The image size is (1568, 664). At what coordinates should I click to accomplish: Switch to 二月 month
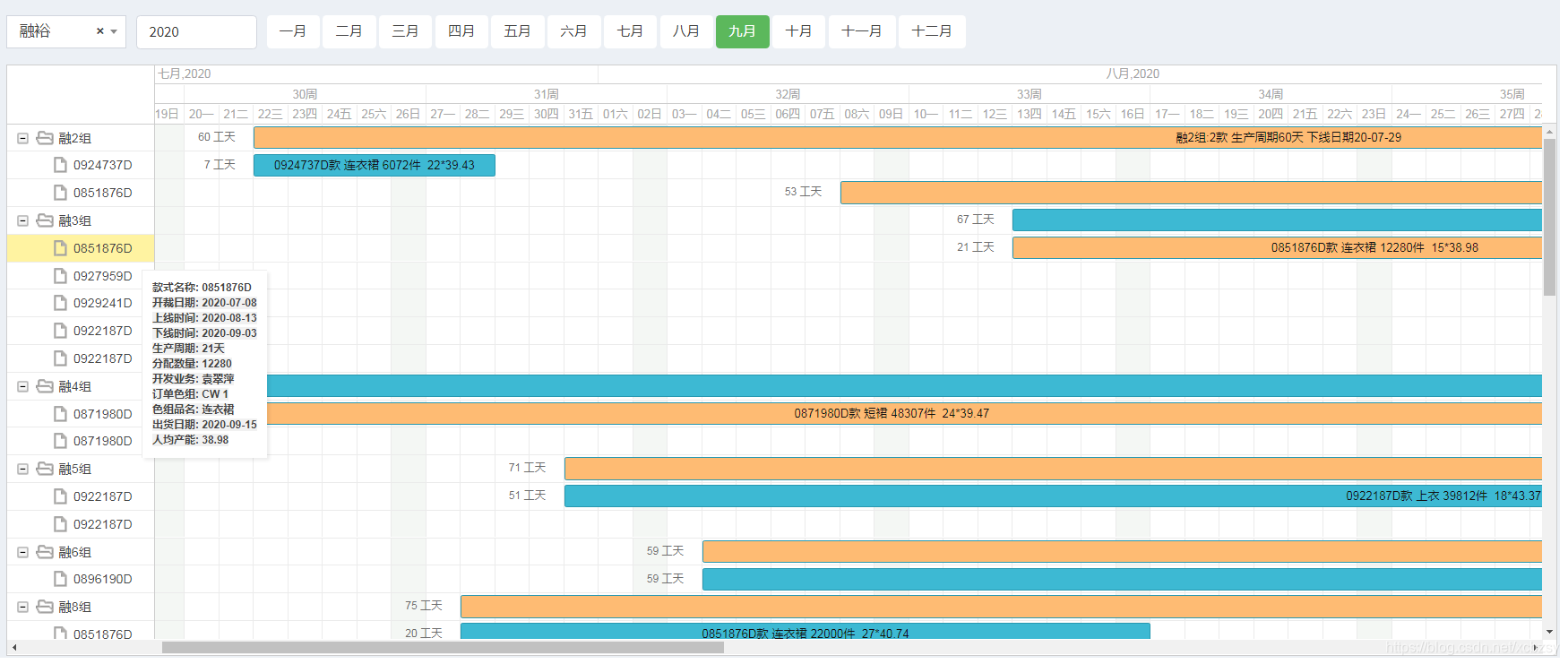[x=349, y=31]
